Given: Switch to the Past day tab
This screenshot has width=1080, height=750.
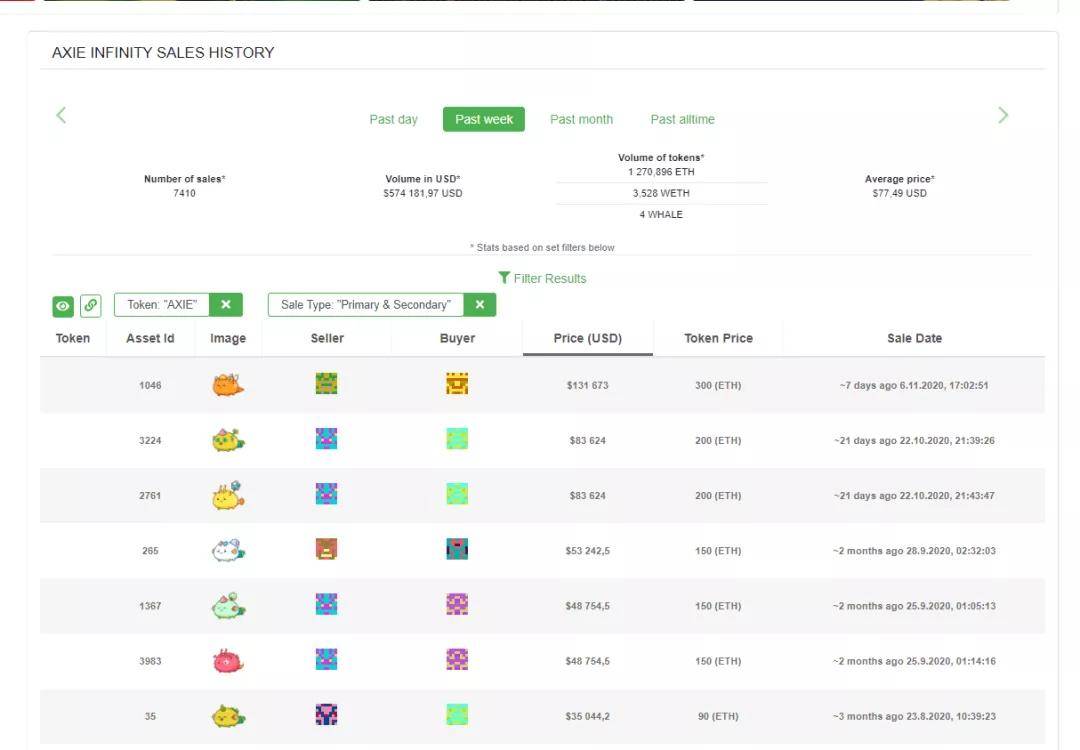Looking at the screenshot, I should point(393,119).
